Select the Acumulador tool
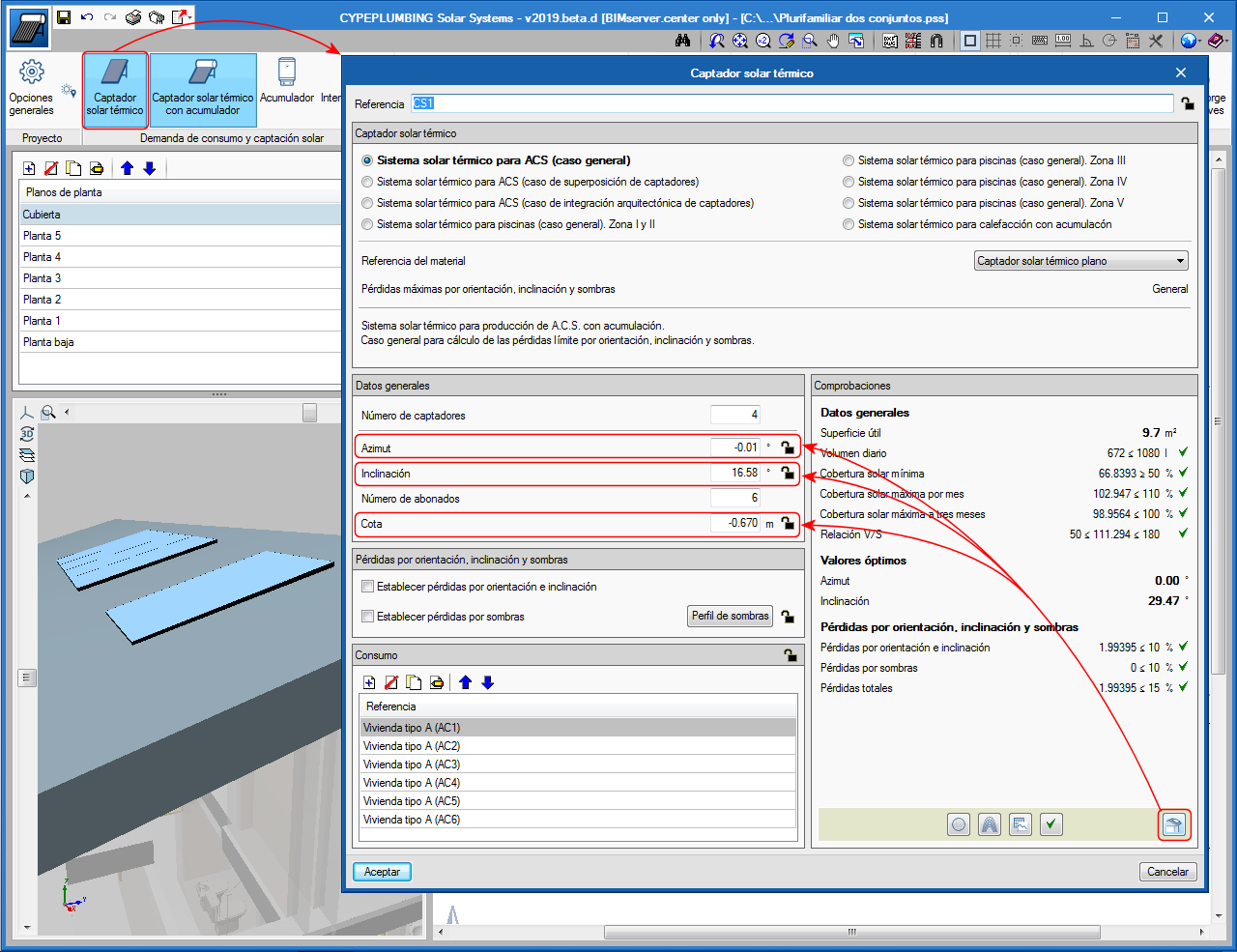 click(287, 82)
